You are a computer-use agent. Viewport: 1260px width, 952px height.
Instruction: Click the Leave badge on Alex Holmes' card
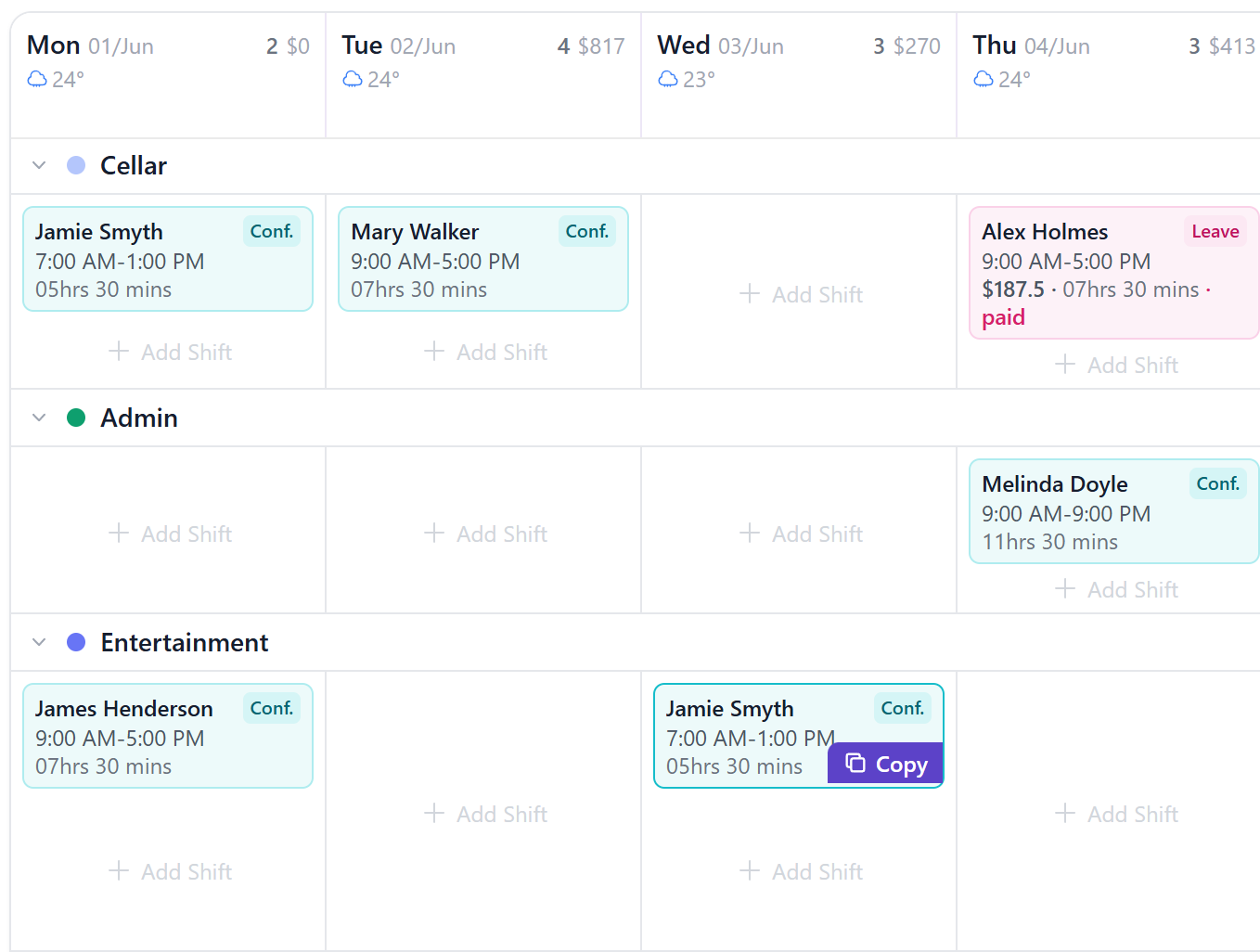1215,231
